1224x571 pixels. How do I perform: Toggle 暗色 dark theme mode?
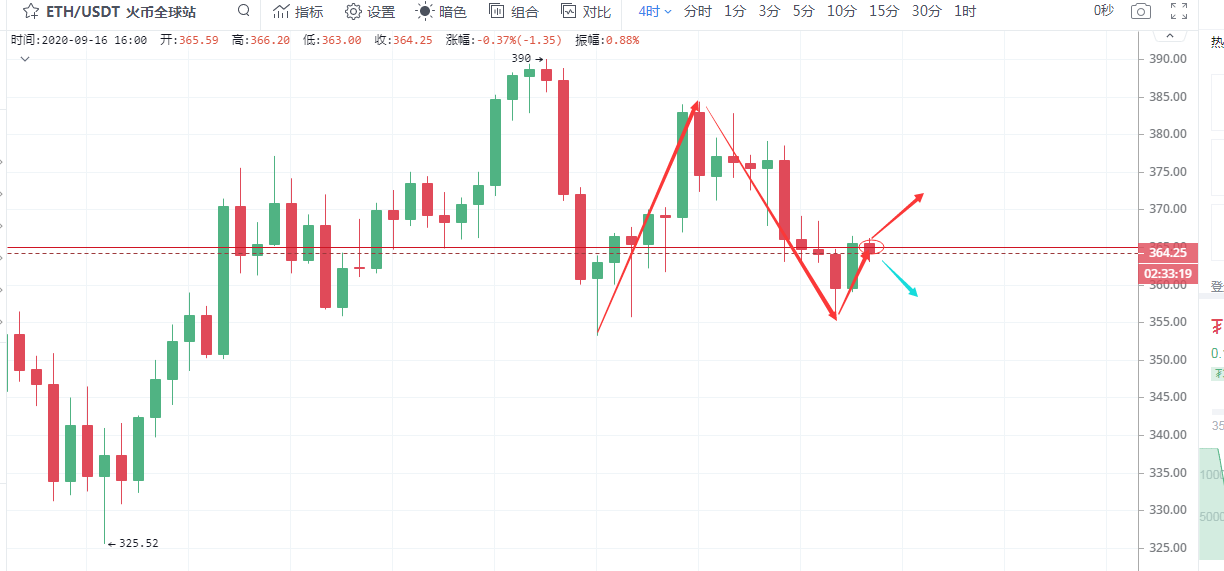coord(441,12)
